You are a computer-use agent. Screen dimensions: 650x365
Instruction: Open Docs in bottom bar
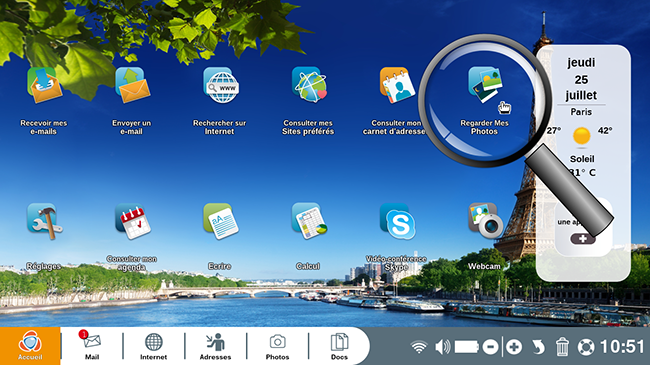339,346
